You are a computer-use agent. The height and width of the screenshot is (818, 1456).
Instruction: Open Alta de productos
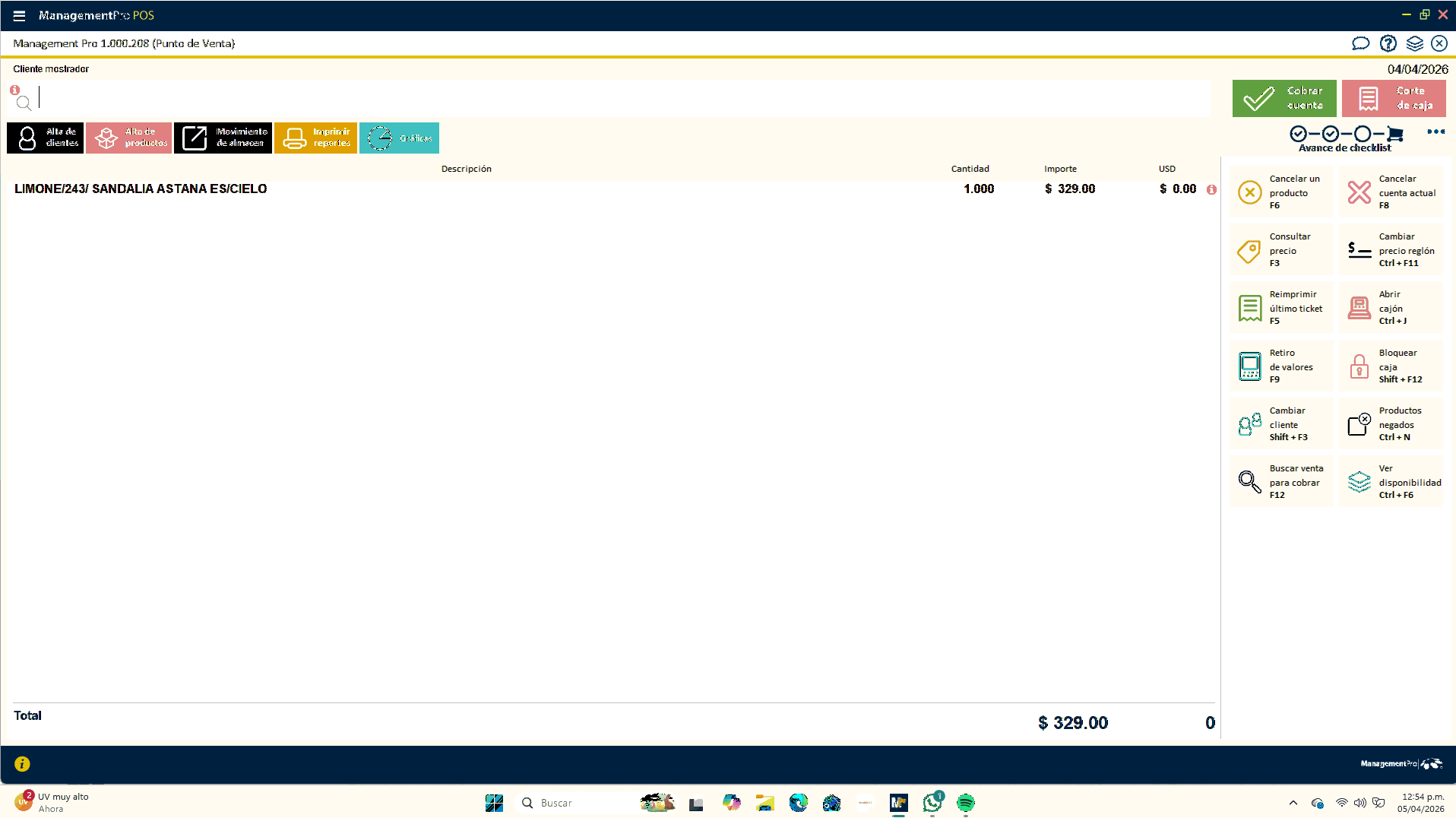point(128,138)
